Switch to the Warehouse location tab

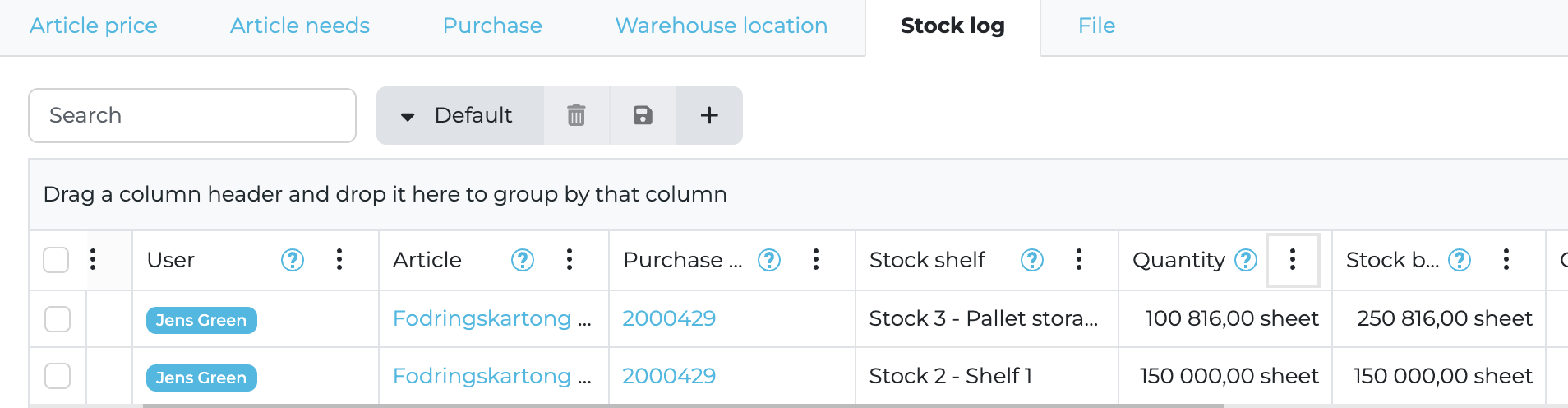click(x=721, y=26)
